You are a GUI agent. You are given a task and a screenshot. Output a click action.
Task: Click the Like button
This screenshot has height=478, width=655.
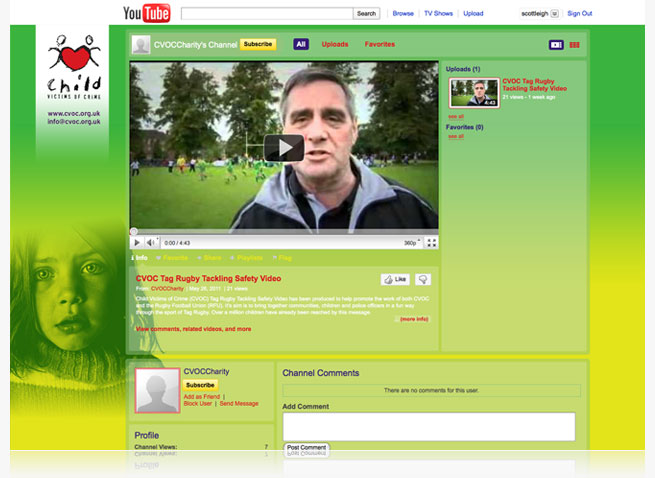click(395, 279)
